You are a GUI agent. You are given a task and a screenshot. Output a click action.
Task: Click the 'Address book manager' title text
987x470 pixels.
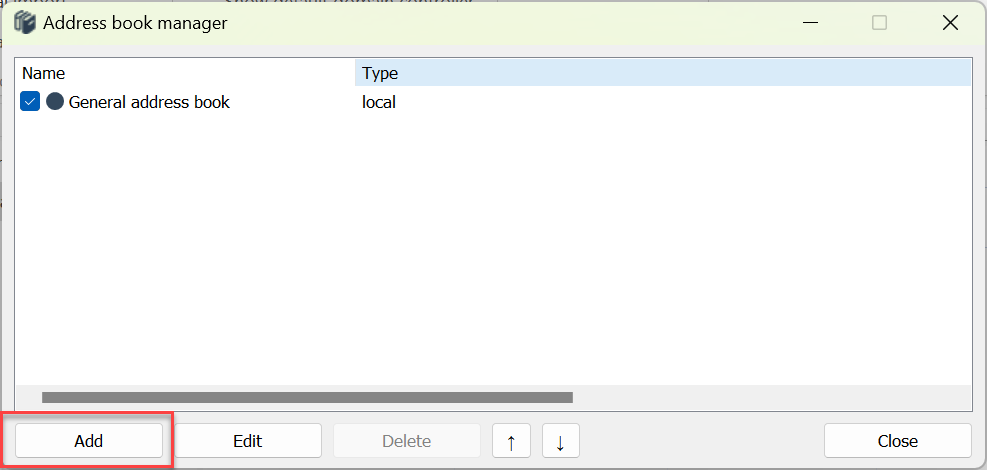[135, 22]
